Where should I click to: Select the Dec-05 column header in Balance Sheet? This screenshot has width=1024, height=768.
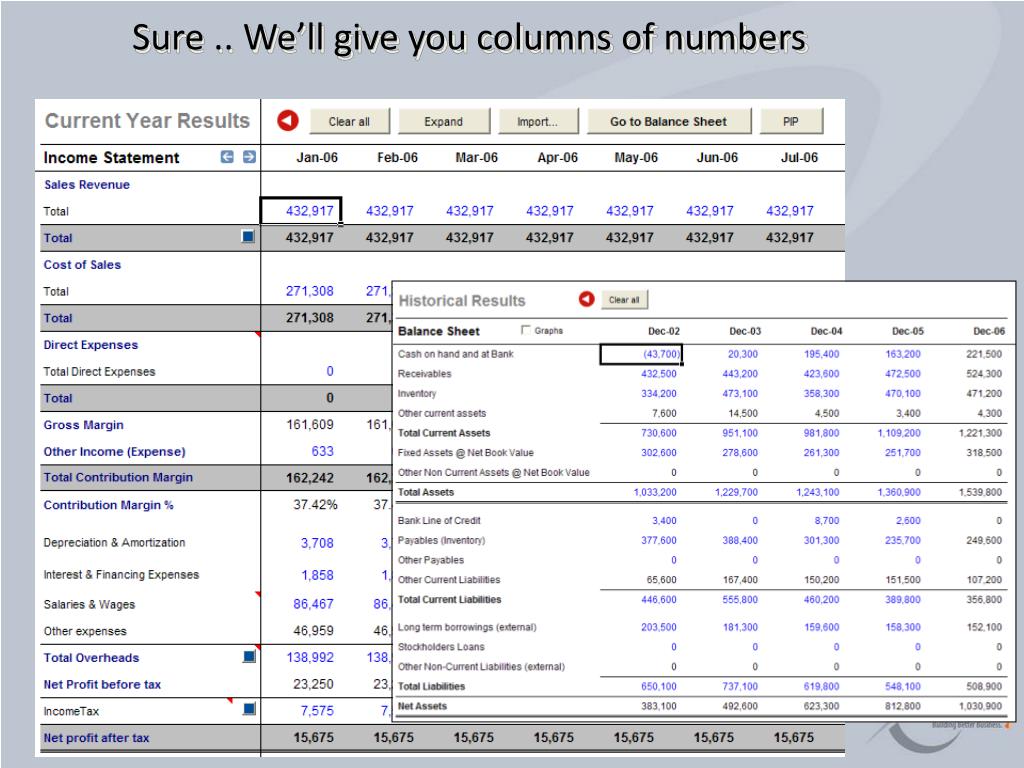pyautogui.click(x=908, y=331)
